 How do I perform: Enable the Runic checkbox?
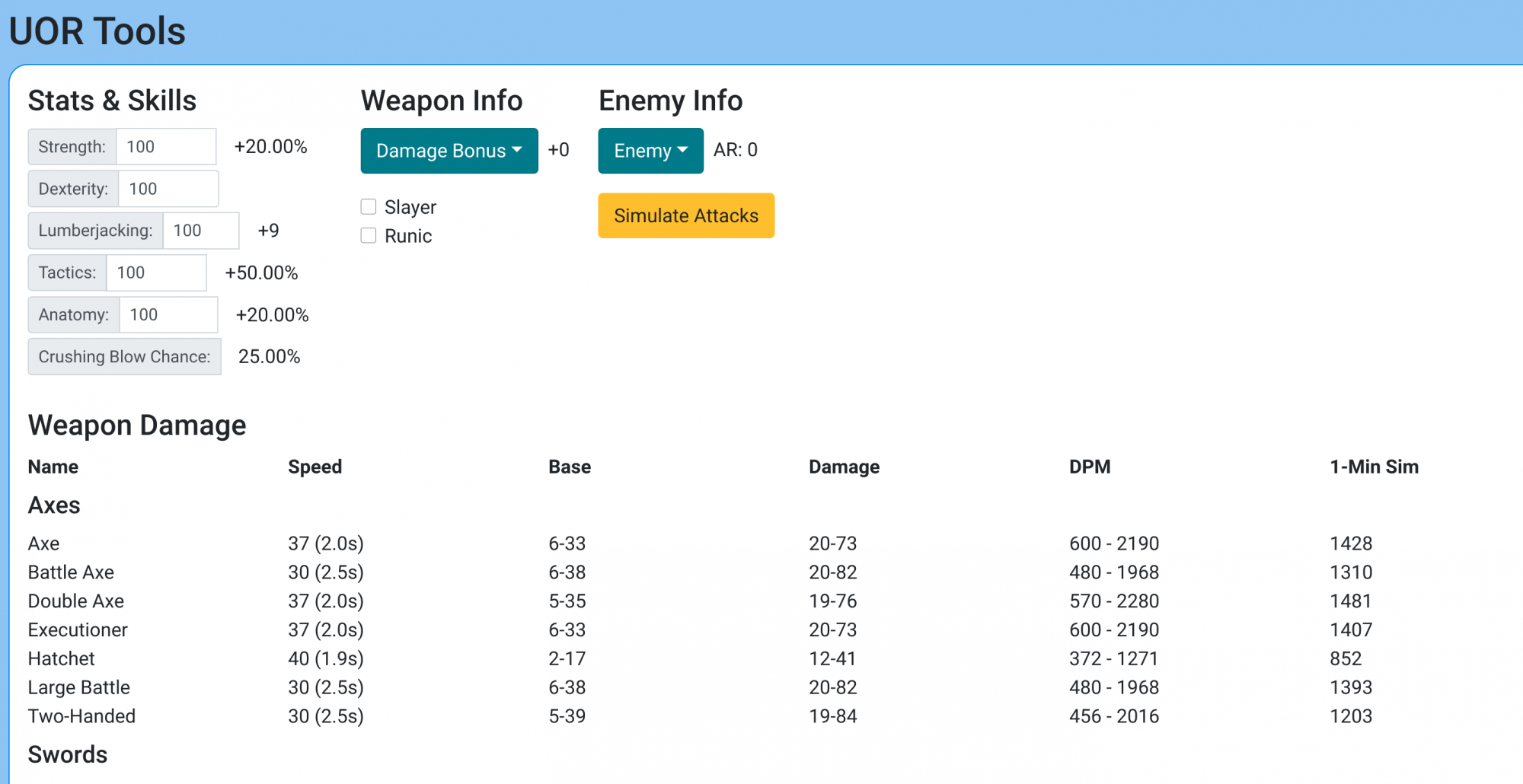tap(369, 235)
